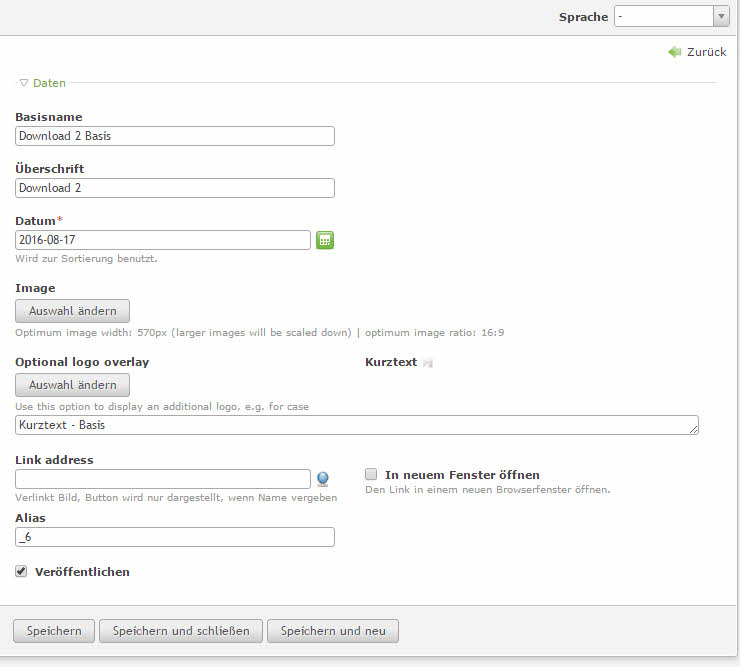The image size is (740, 667).
Task: Collapse the Daten section
Action: (x=42, y=83)
